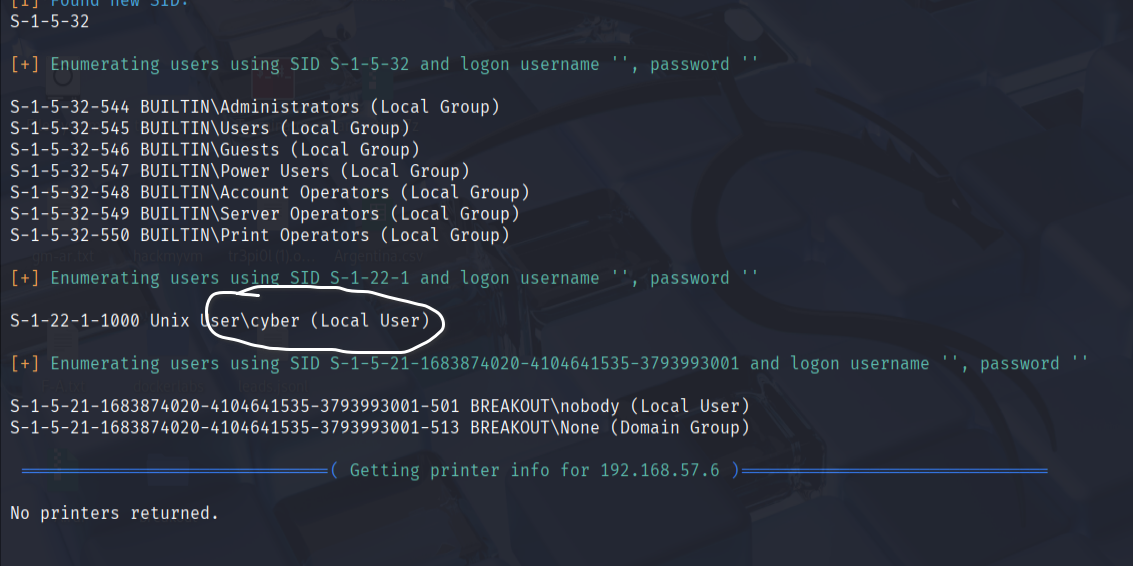
Task: Click the BUILTIN\Print Operators entry
Action: [259, 235]
